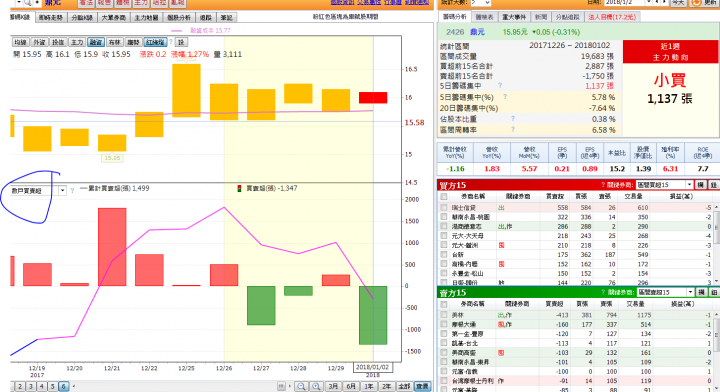
Task: Click help icon beside 5日籌碼集中(%)
Action: pyautogui.click(x=505, y=97)
